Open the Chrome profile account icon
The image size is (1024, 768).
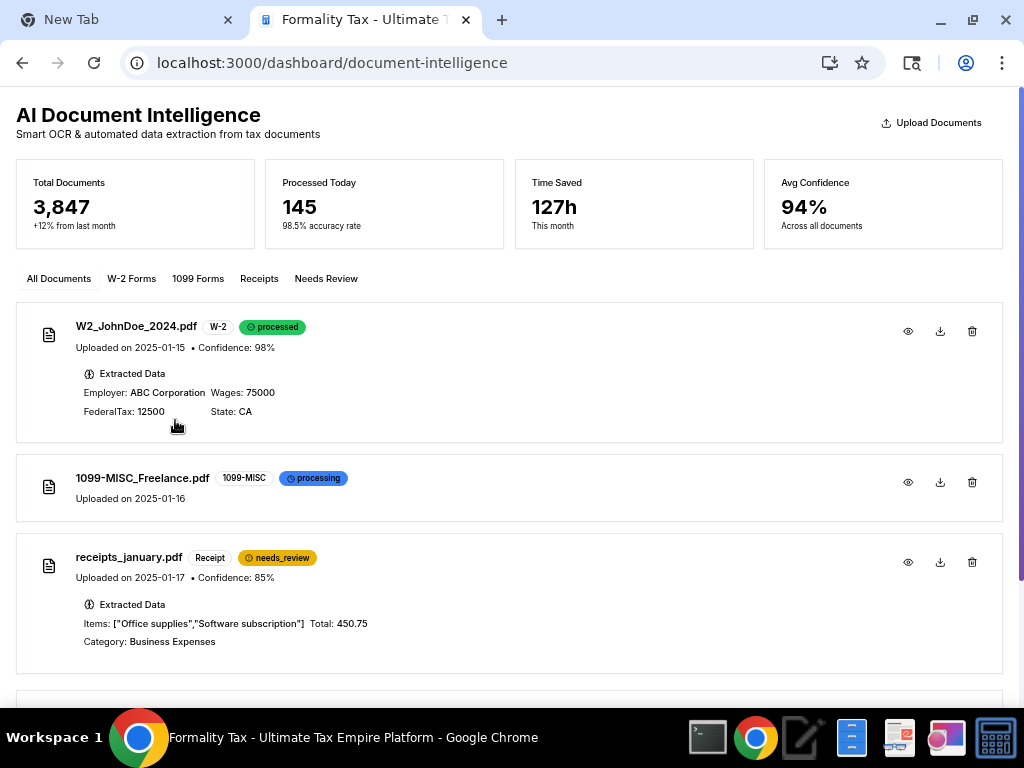point(965,62)
